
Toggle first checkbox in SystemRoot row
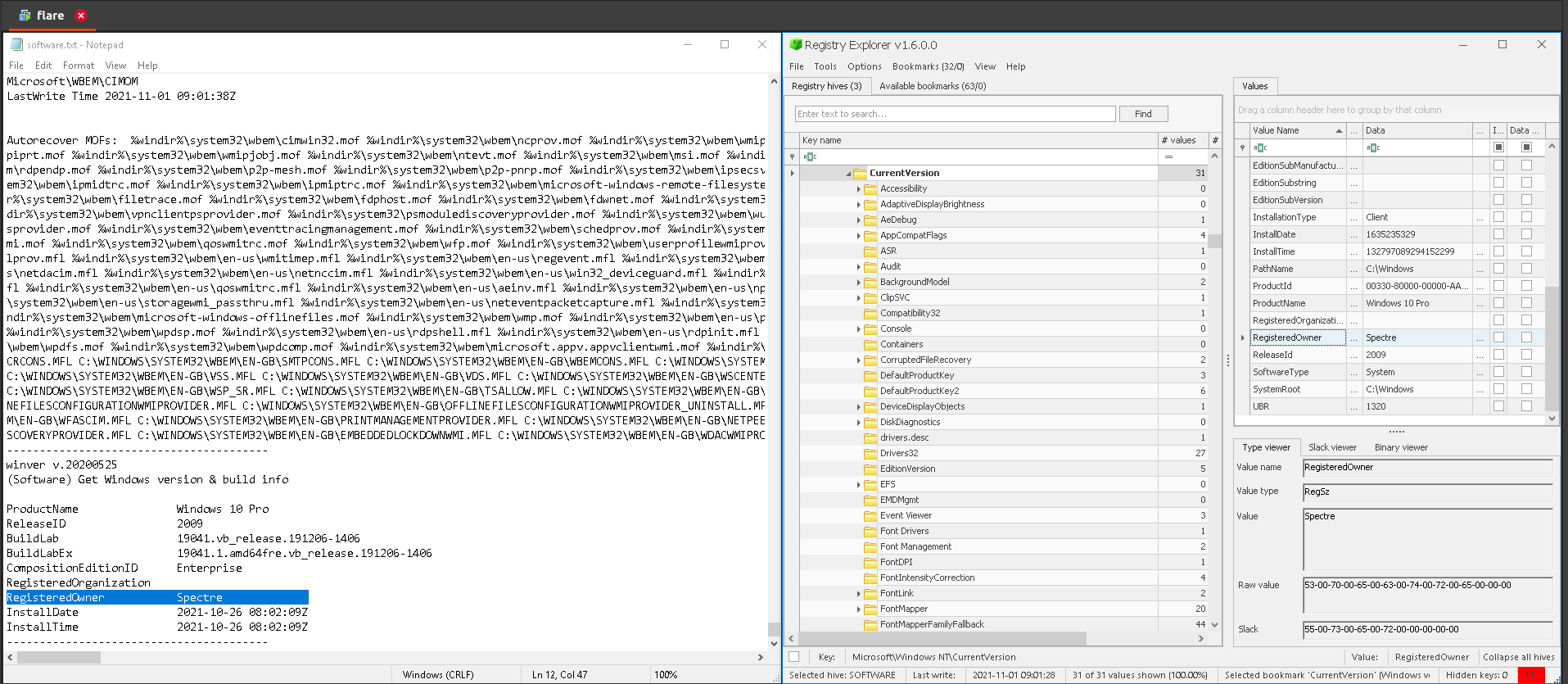pyautogui.click(x=1498, y=389)
